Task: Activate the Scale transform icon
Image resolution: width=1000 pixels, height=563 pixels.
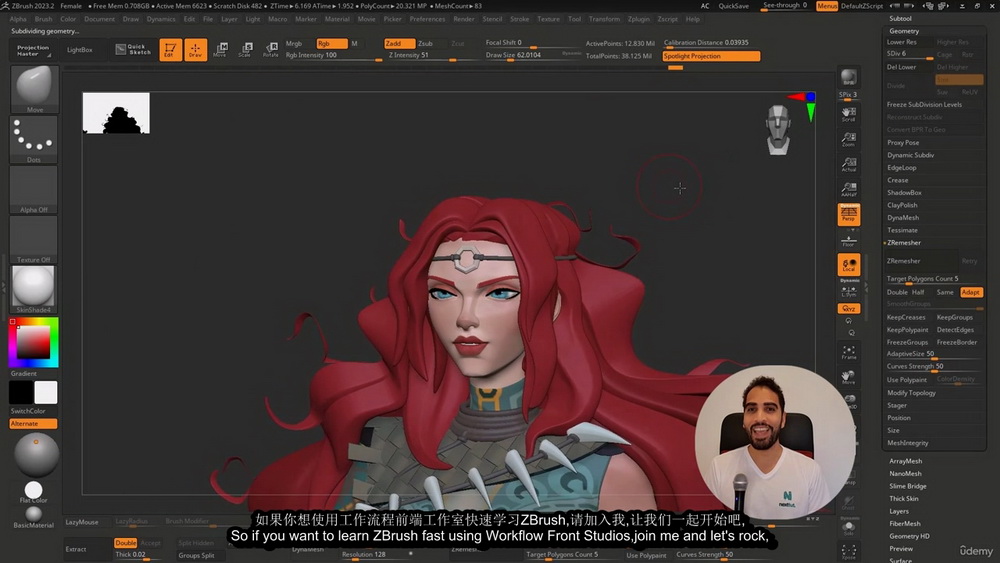Action: [x=246, y=49]
